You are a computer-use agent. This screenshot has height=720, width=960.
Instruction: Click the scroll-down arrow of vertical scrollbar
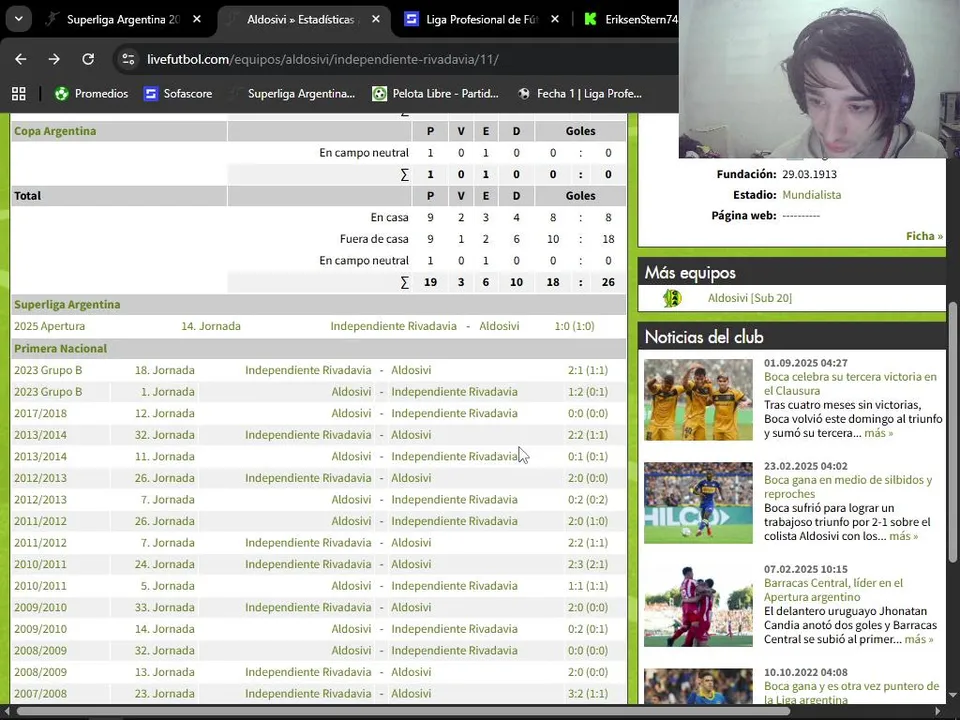[953, 696]
